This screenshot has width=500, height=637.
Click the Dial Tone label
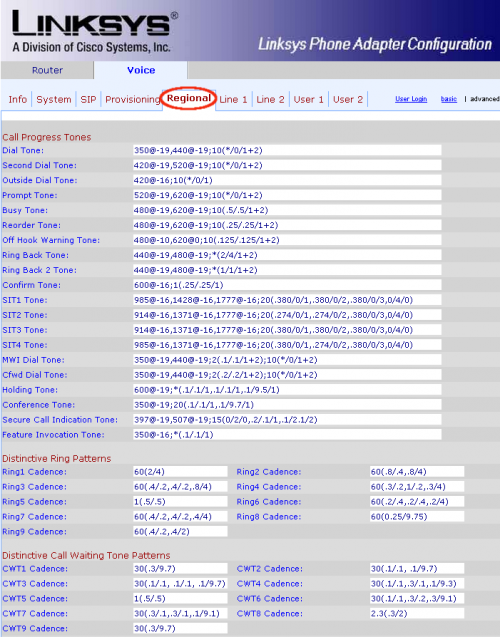pos(23,150)
